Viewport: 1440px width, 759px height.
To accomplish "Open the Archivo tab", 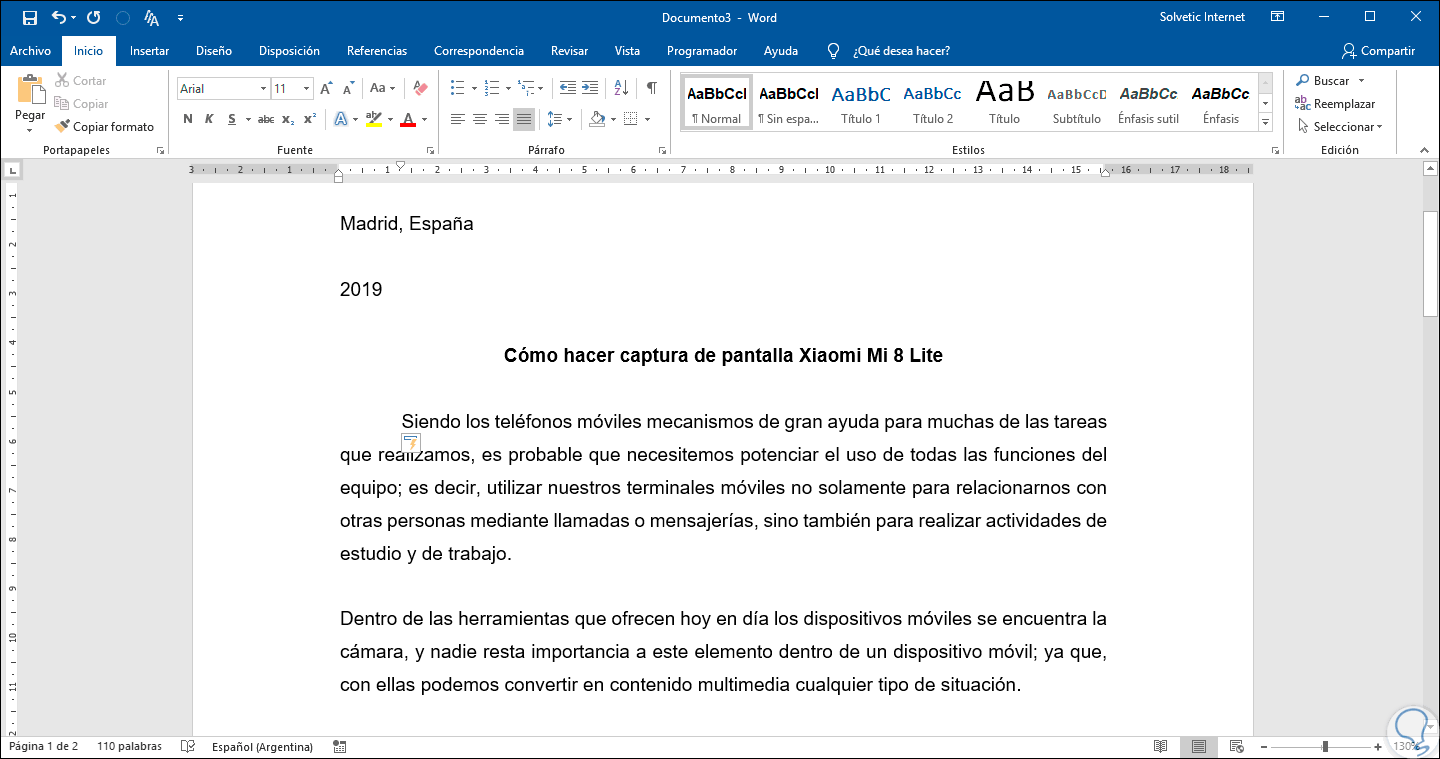I will [30, 51].
